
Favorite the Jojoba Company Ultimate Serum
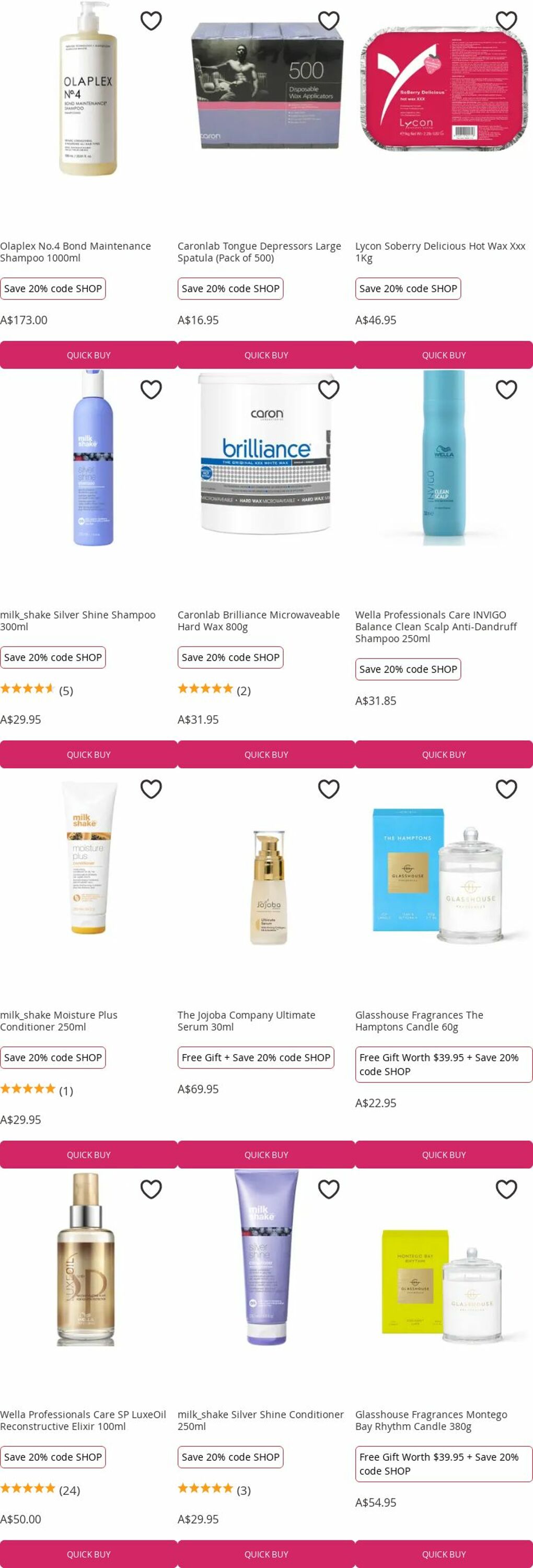(329, 789)
